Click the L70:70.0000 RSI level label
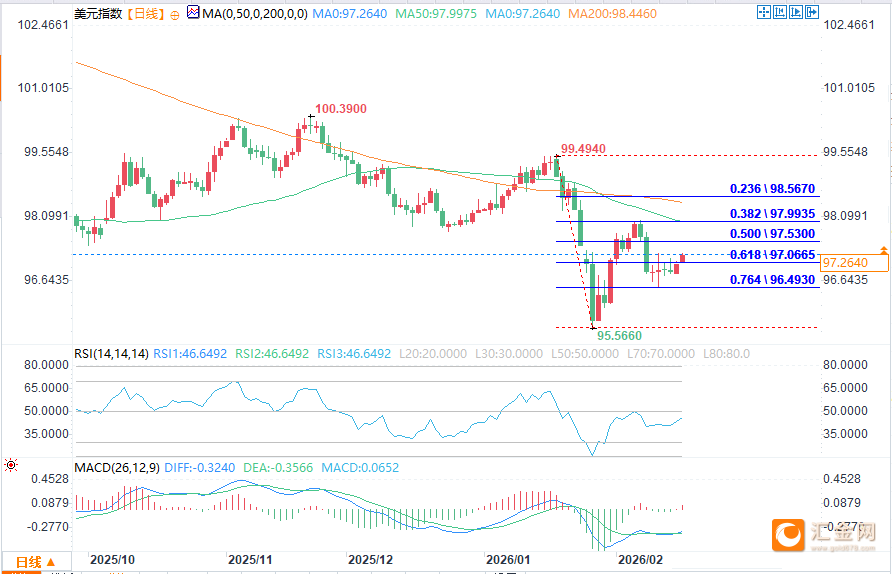The width and height of the screenshot is (892, 574). pos(661,354)
